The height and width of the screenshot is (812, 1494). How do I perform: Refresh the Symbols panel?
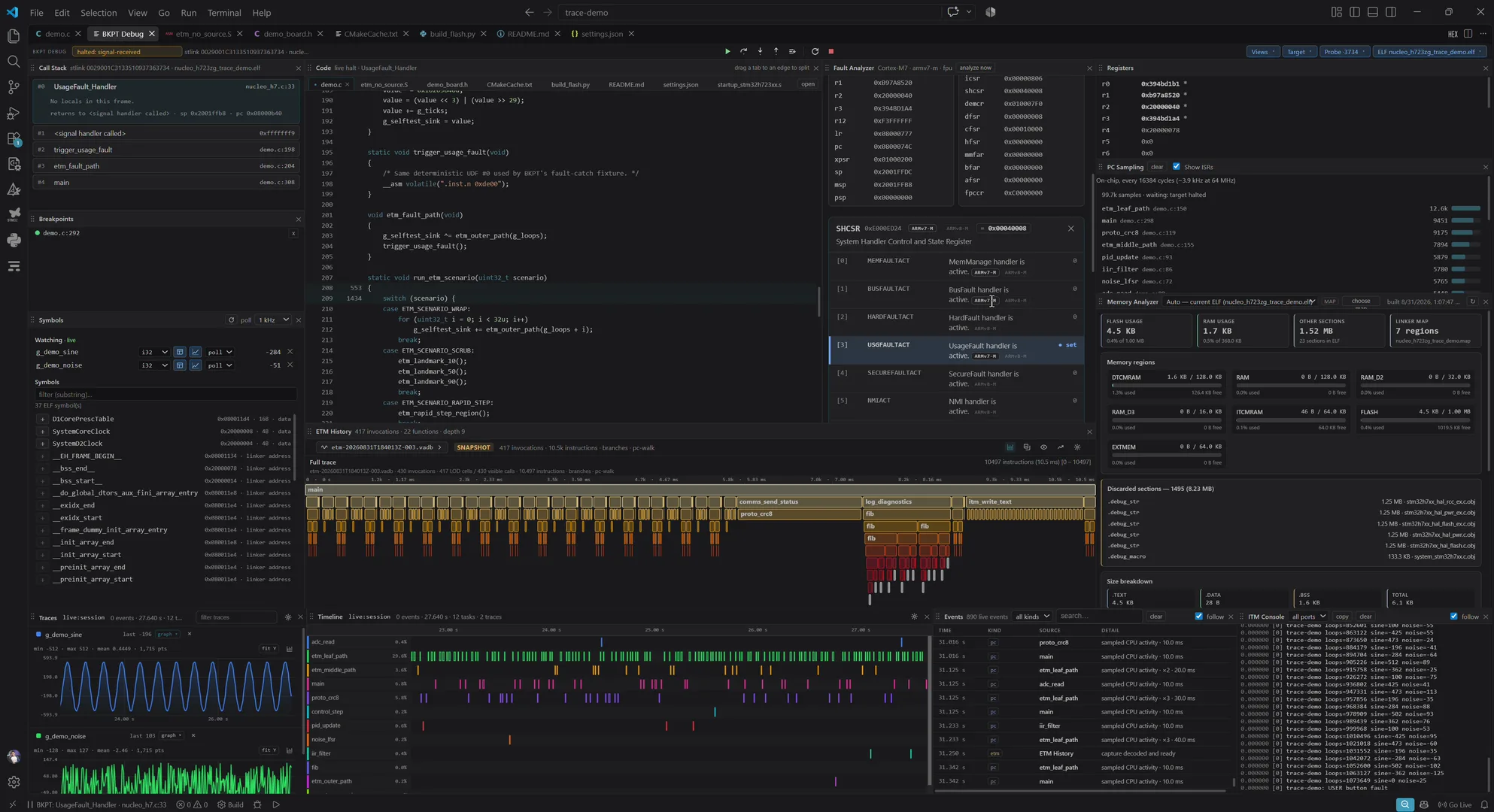tap(231, 320)
